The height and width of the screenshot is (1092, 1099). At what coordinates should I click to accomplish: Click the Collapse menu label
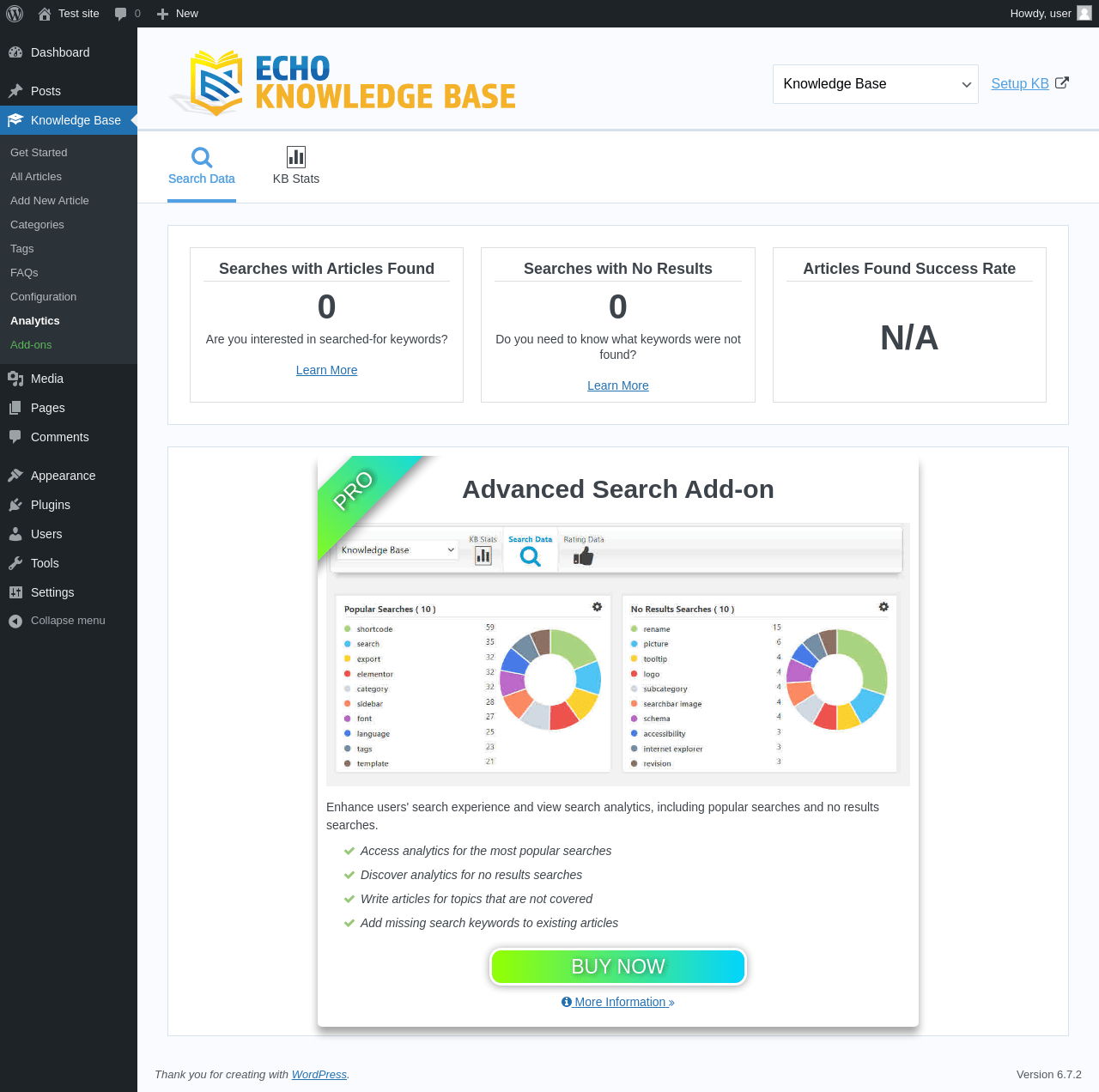(68, 621)
